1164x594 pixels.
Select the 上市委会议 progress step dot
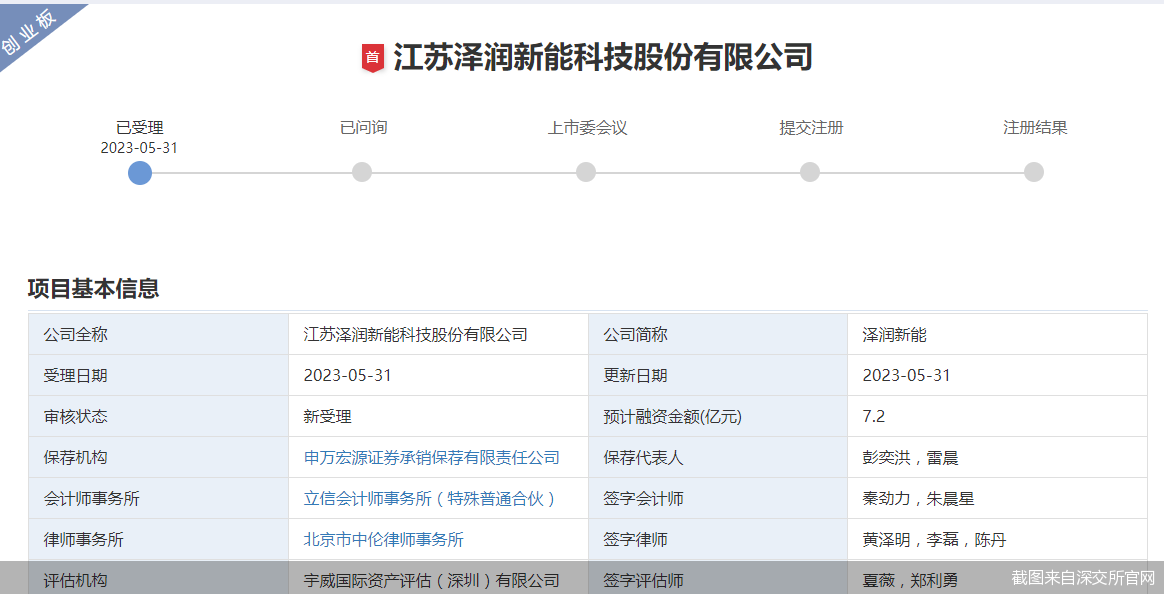tap(586, 172)
